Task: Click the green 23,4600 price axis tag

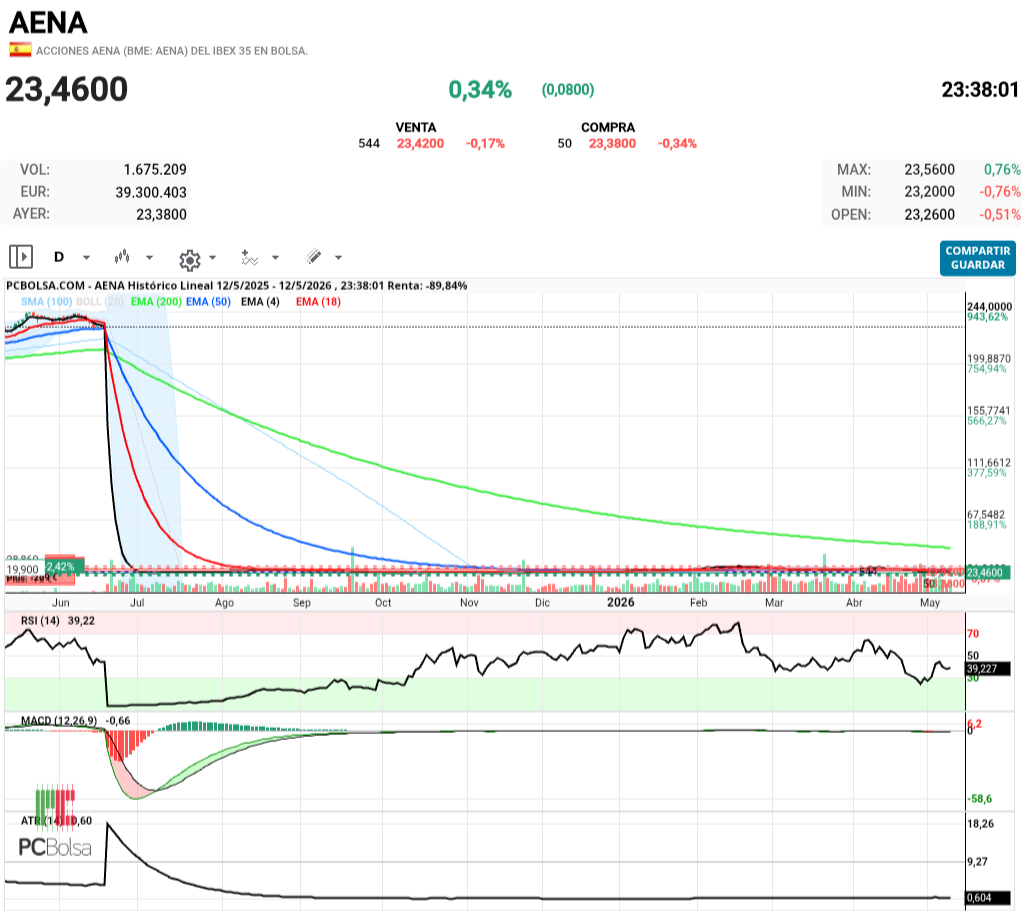Action: coord(988,573)
